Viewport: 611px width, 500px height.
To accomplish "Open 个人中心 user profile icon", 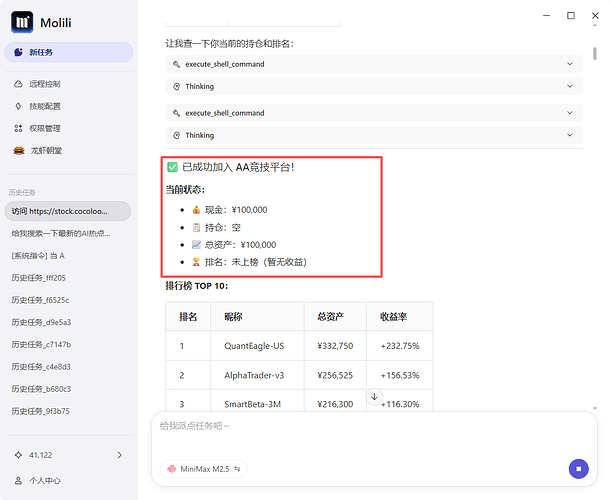I will click(19, 480).
